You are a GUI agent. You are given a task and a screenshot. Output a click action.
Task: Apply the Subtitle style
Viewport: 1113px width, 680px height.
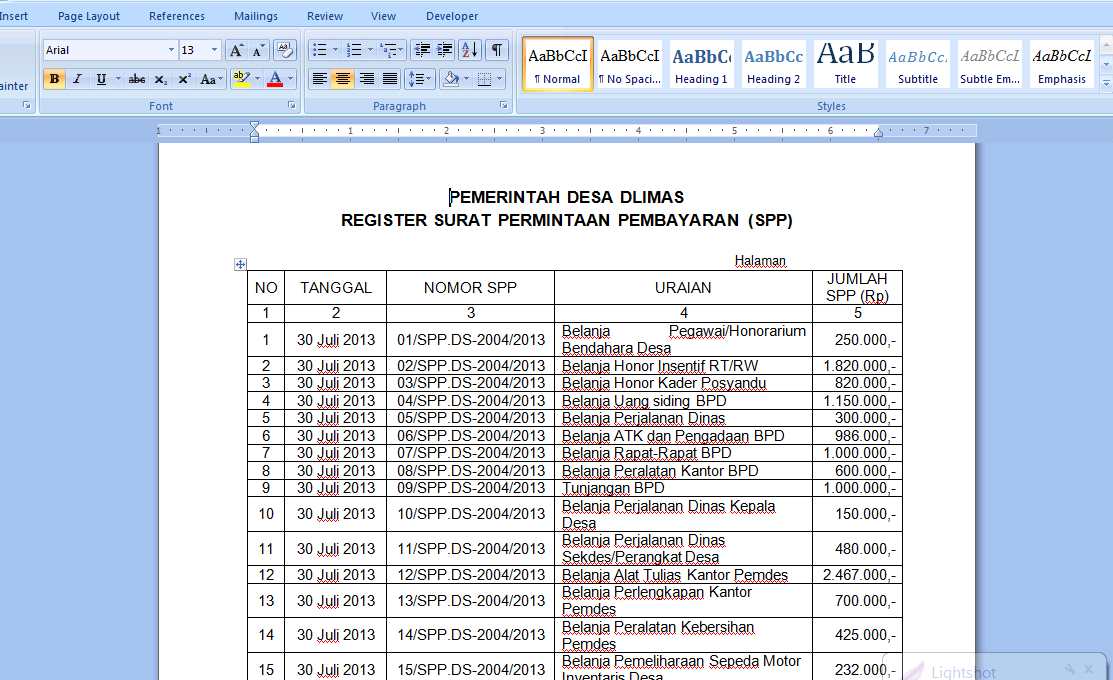pyautogui.click(x=918, y=64)
